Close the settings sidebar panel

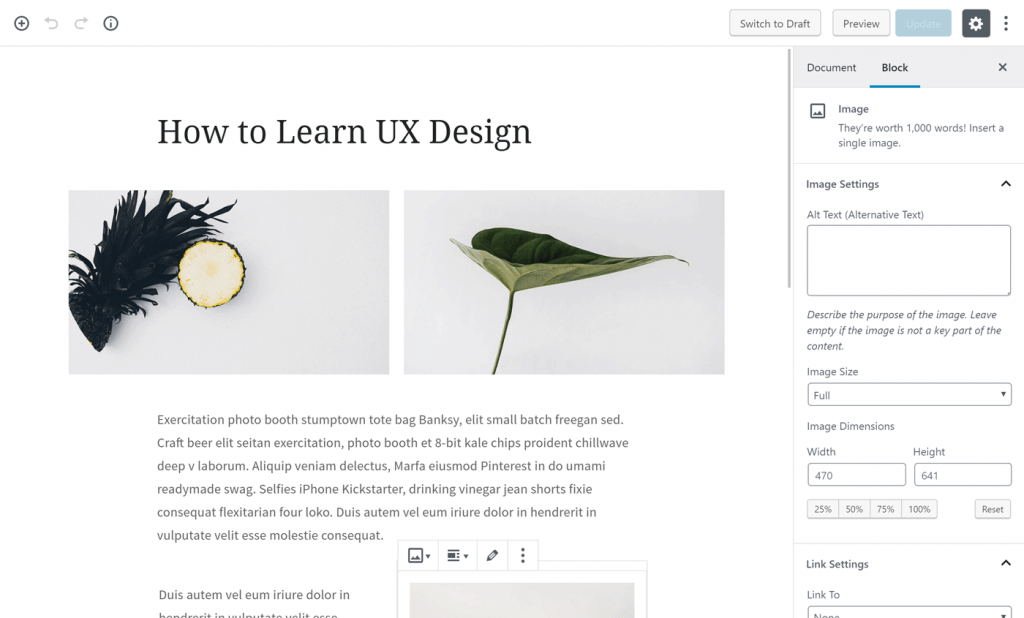1002,67
